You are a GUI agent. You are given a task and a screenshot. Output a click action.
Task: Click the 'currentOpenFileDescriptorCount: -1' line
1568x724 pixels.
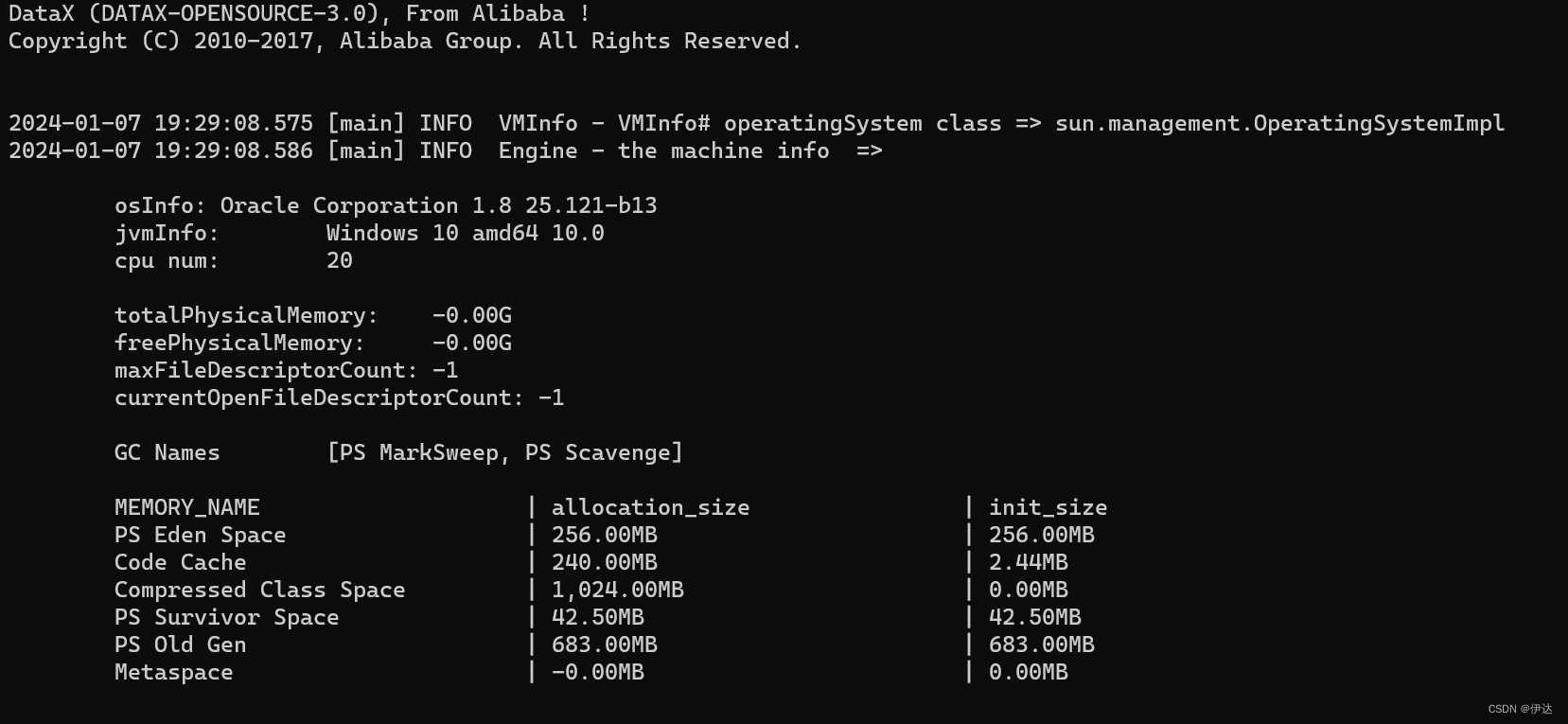pos(339,398)
